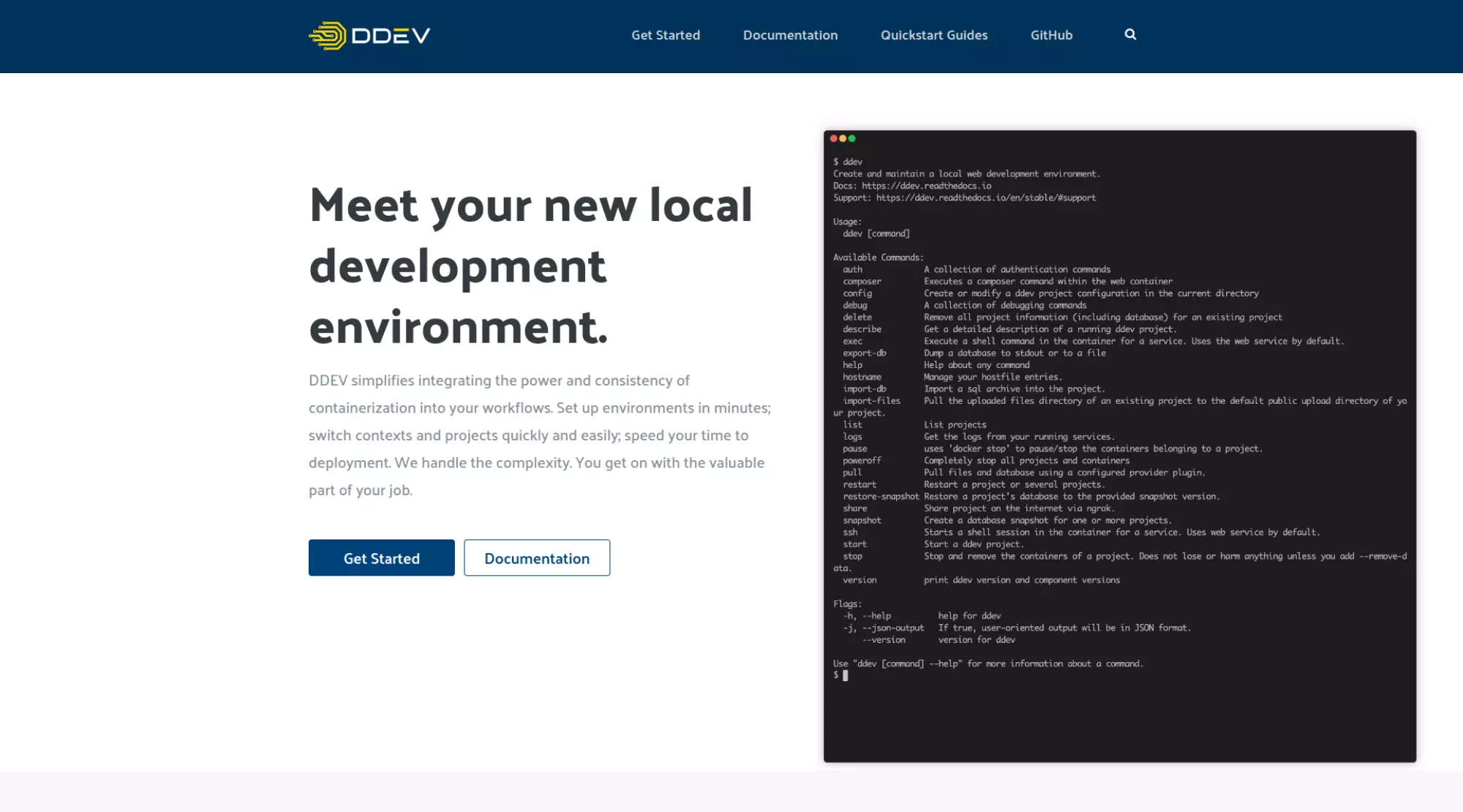The width and height of the screenshot is (1463, 812).
Task: Go to Quickstart Guides in the navigation
Action: tap(934, 35)
